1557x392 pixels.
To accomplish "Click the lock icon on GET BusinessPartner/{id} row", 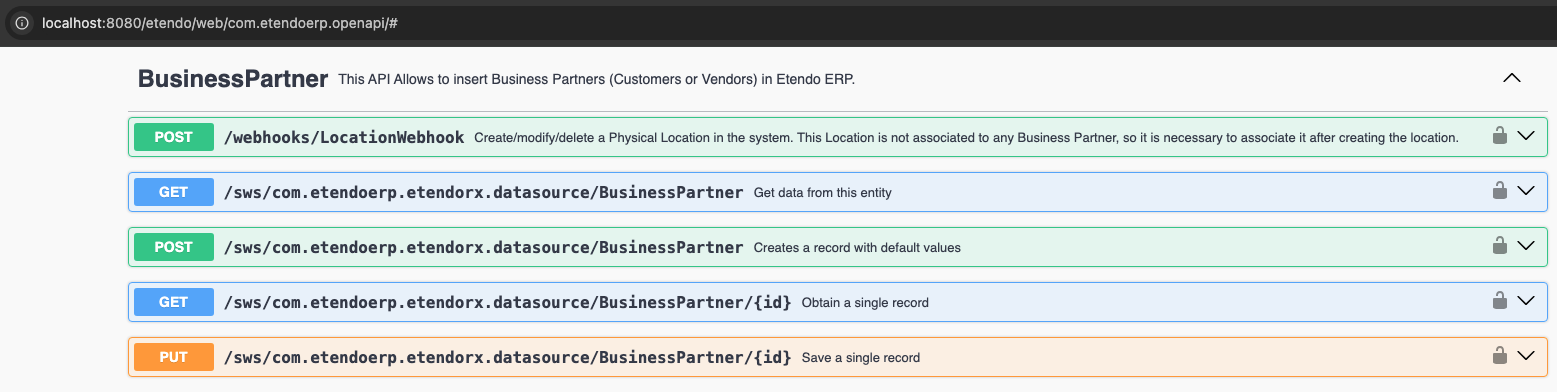I will click(x=1499, y=301).
